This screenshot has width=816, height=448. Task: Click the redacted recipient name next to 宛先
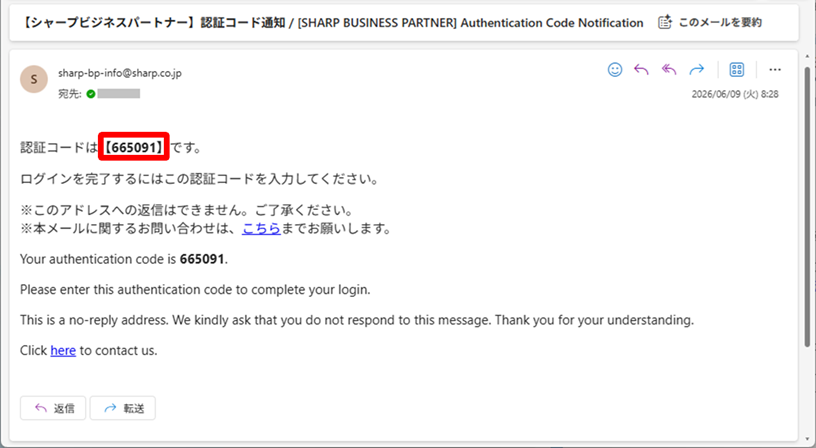119,94
